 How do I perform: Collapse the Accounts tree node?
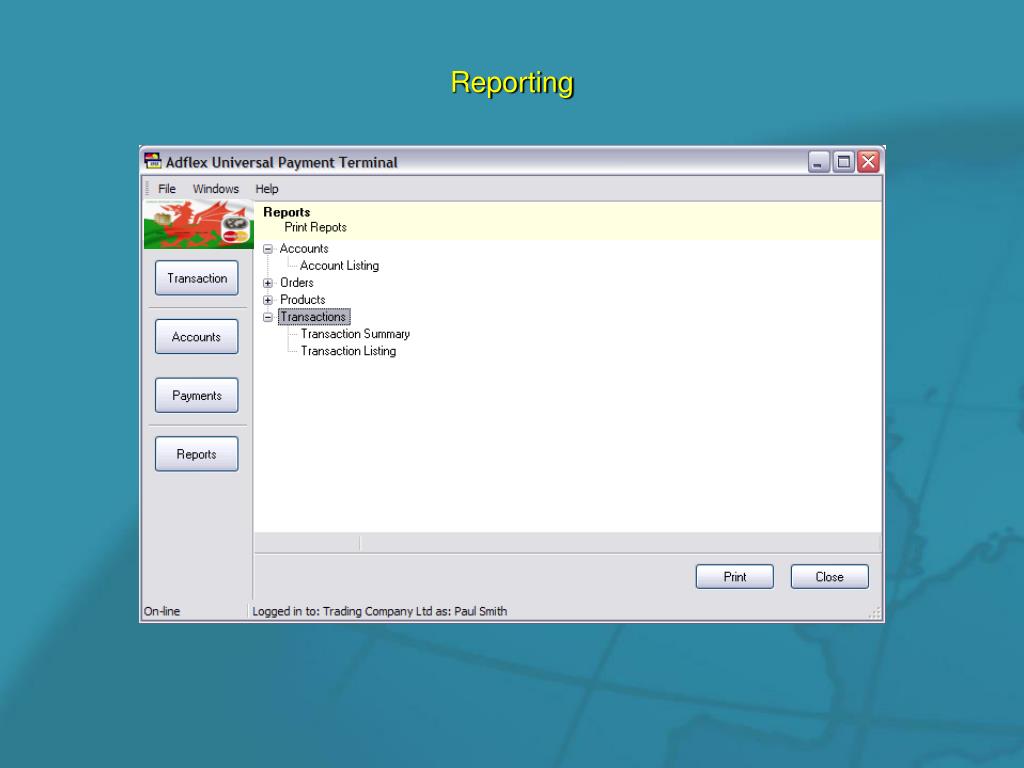[x=268, y=249]
